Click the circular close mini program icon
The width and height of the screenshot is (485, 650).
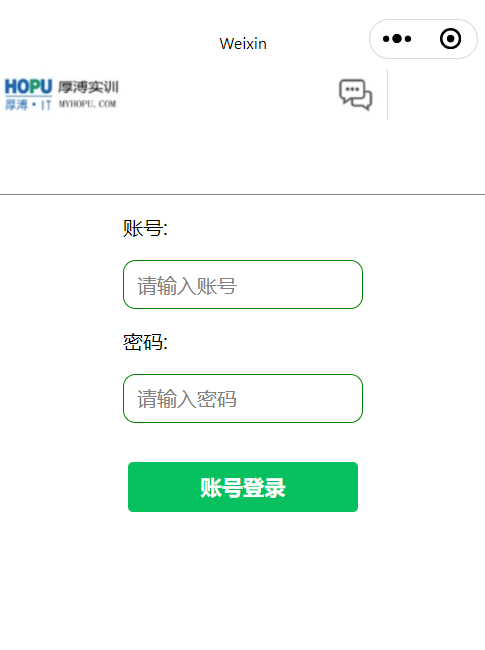coord(450,39)
